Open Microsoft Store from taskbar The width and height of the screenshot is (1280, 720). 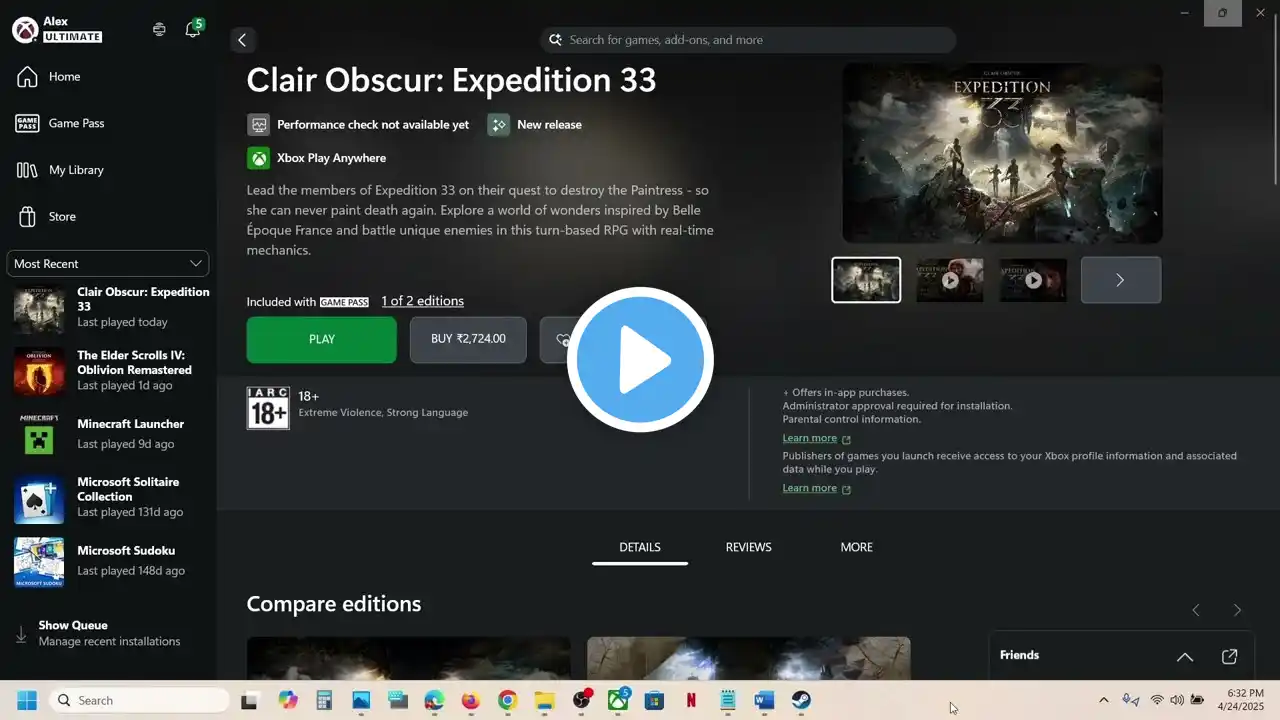(x=654, y=701)
